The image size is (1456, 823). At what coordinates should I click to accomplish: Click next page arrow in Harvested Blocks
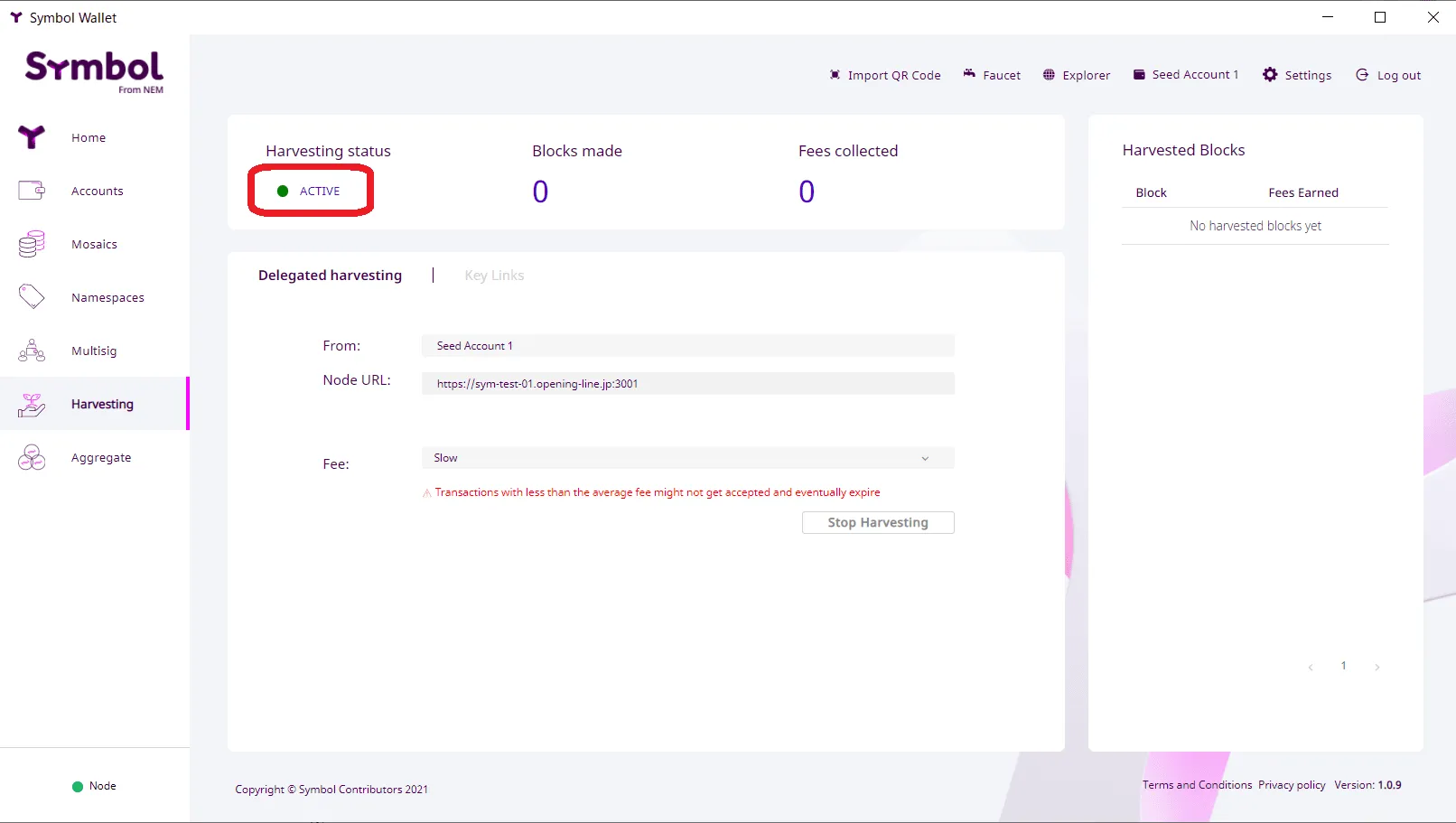click(1377, 668)
